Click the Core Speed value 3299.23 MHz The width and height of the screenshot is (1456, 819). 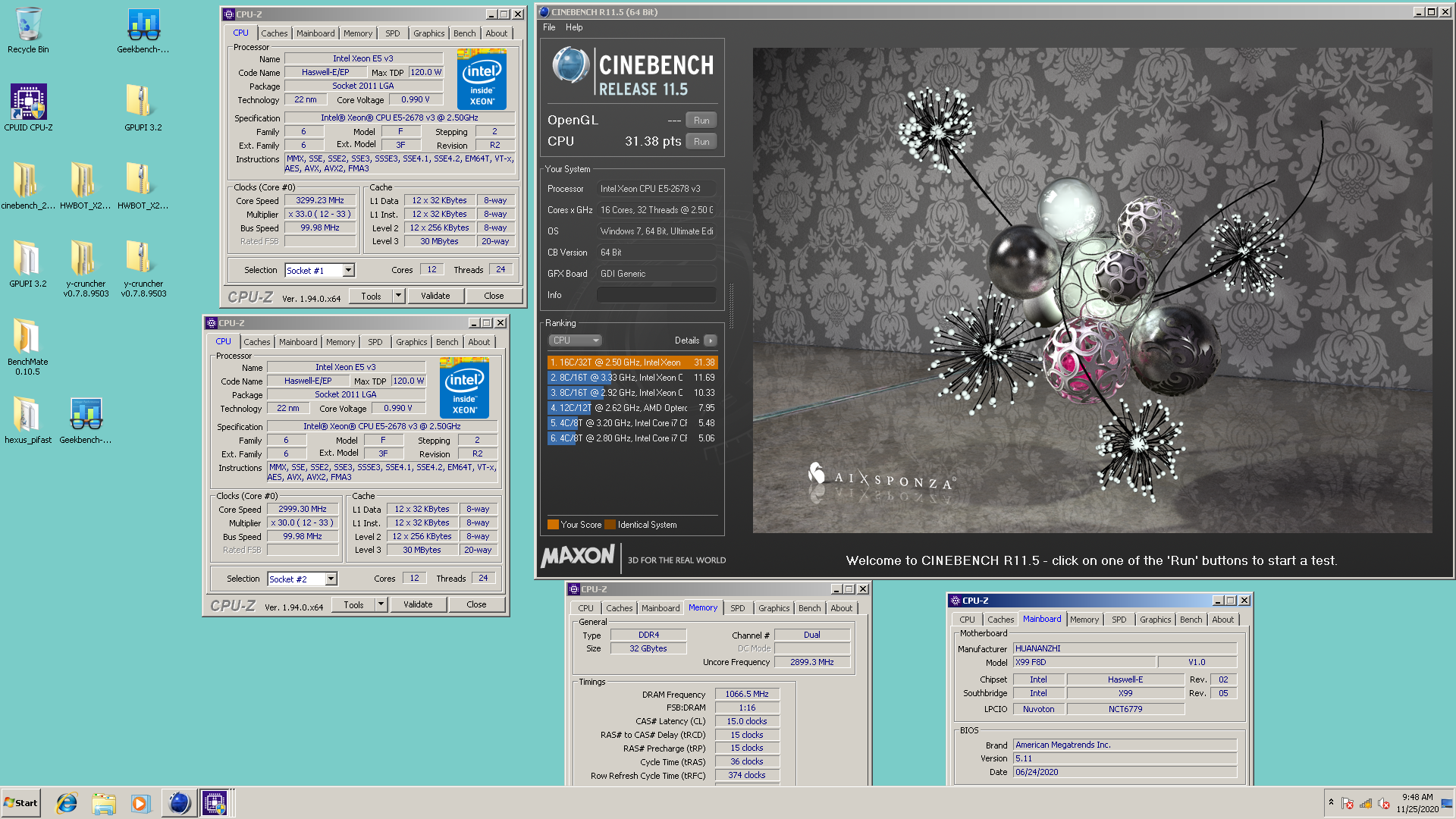pos(320,200)
